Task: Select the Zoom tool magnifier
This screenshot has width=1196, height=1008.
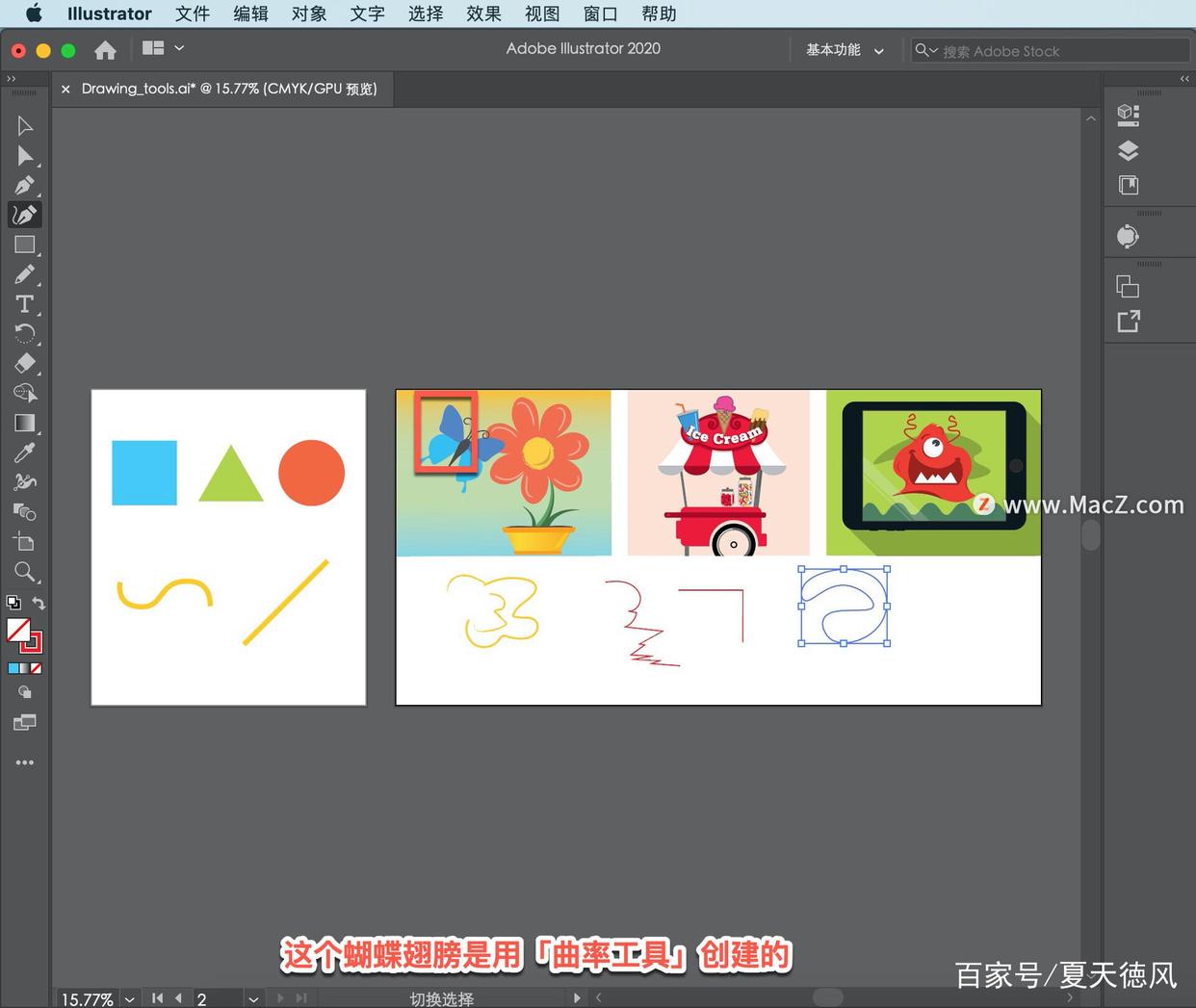Action: tap(25, 572)
